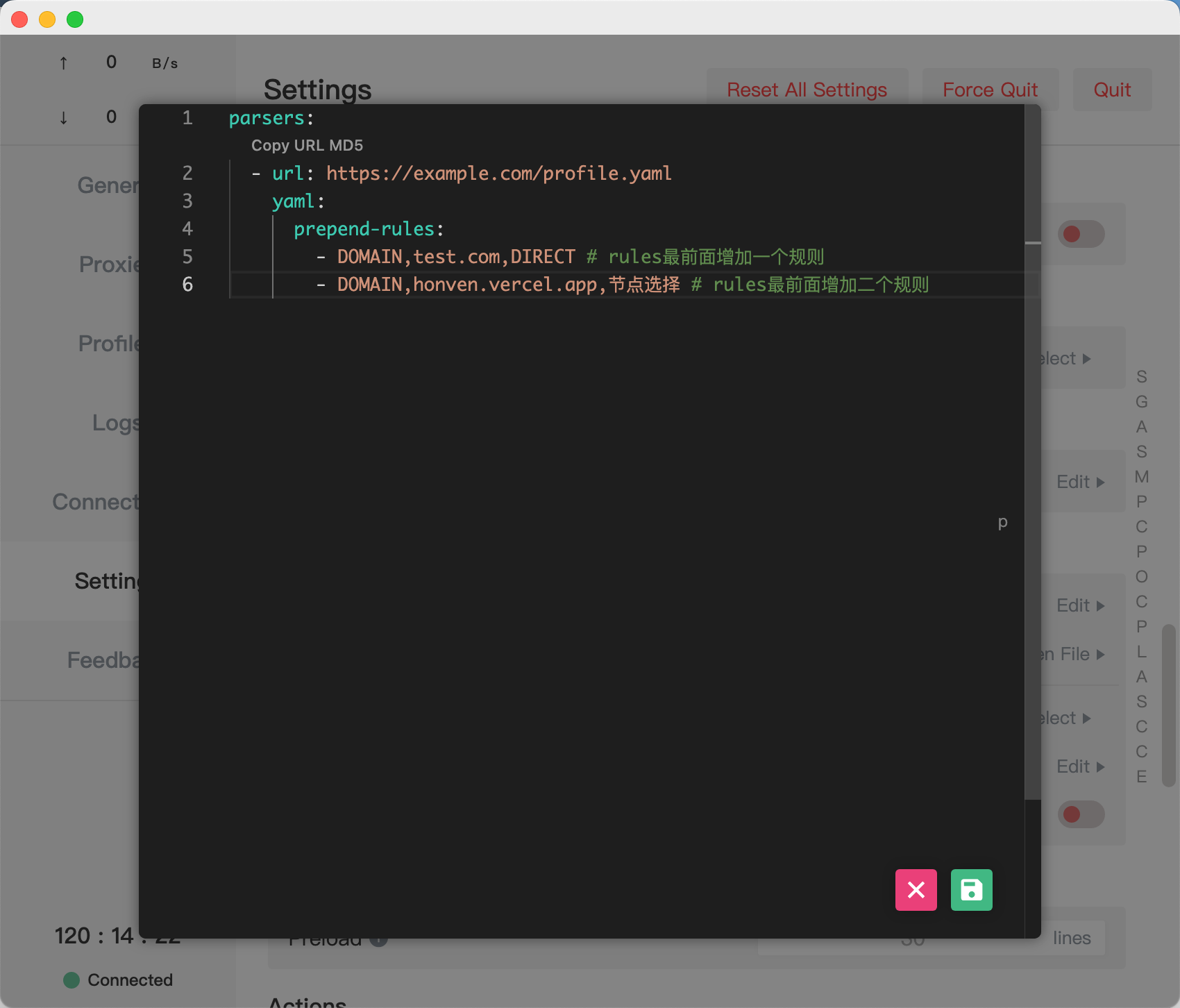Expand the first Edit arrow on the right
The height and width of the screenshot is (1008, 1180).
click(x=1080, y=482)
